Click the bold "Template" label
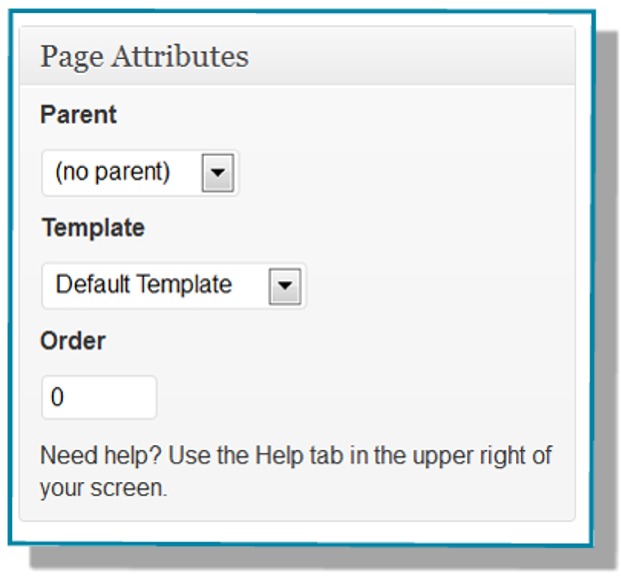Viewport: 621px width, 580px height. coord(93,228)
